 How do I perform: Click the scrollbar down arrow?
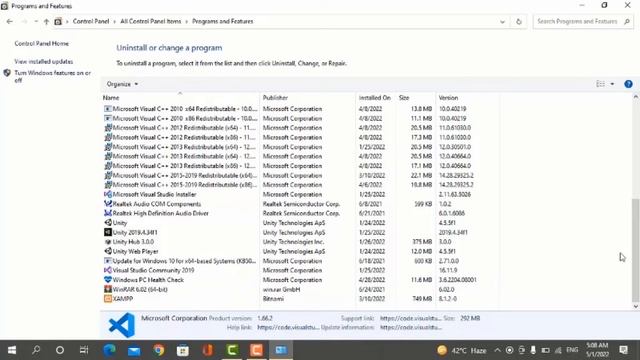[635, 307]
